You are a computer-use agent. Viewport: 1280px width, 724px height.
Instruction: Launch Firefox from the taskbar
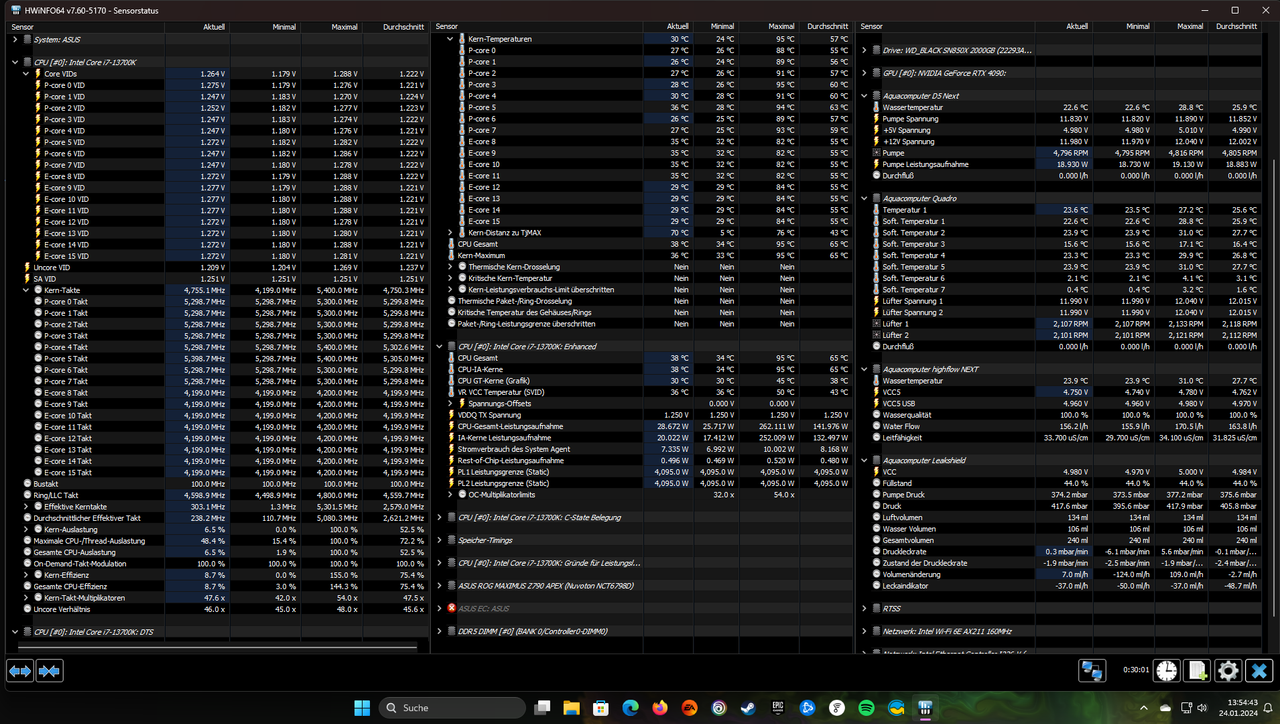(660, 707)
